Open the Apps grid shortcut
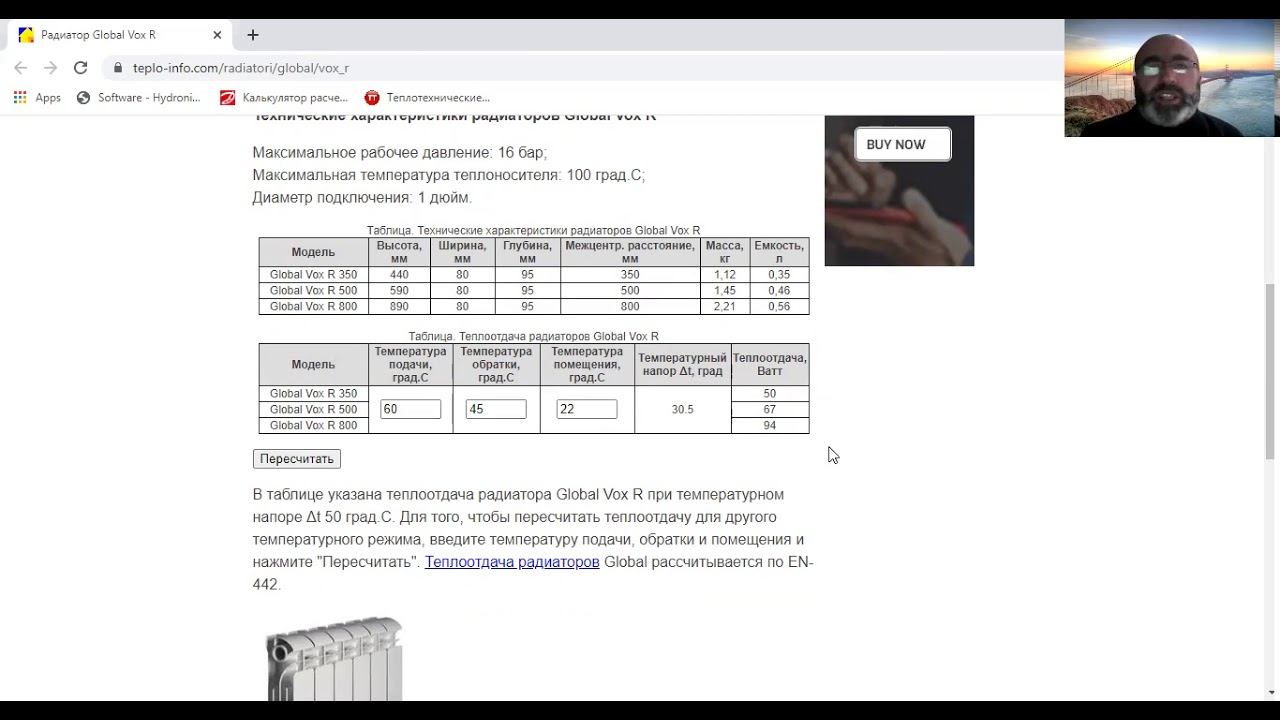The width and height of the screenshot is (1280, 720). 37,98
